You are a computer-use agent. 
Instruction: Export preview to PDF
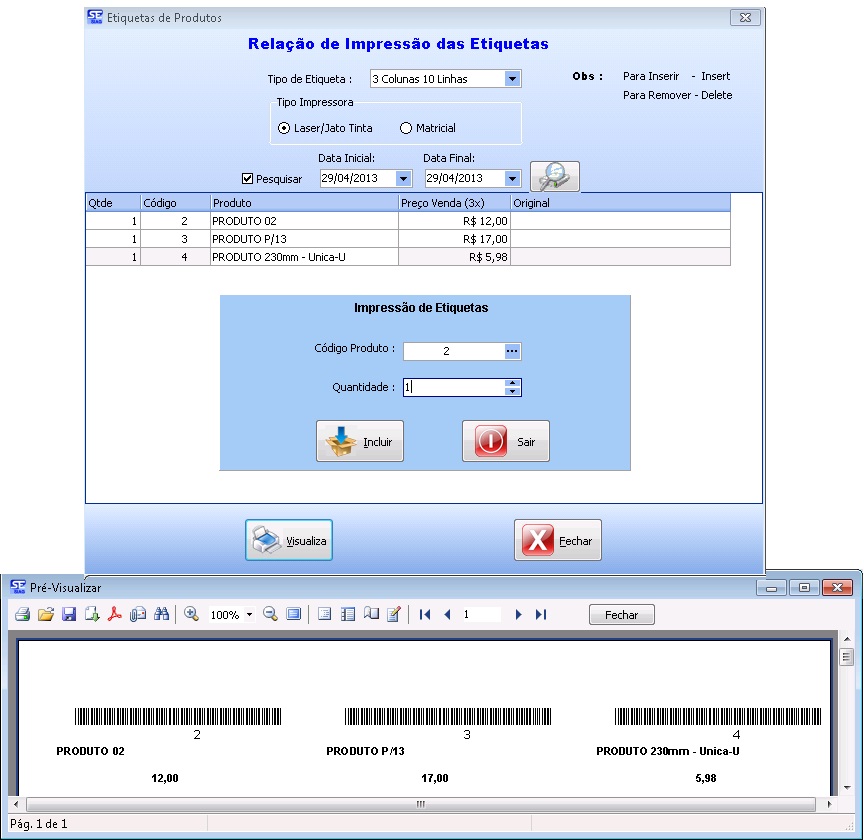coord(115,614)
